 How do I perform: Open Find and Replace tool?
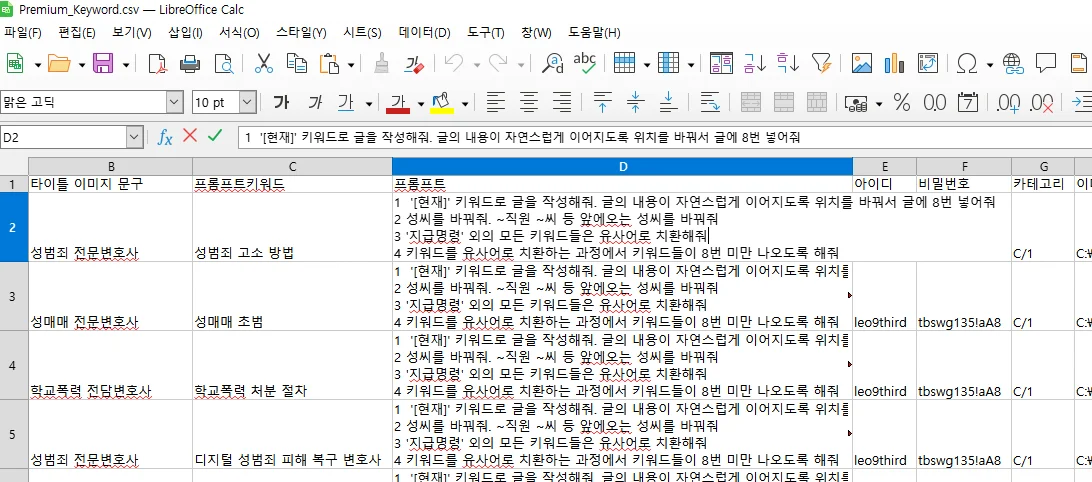point(552,64)
